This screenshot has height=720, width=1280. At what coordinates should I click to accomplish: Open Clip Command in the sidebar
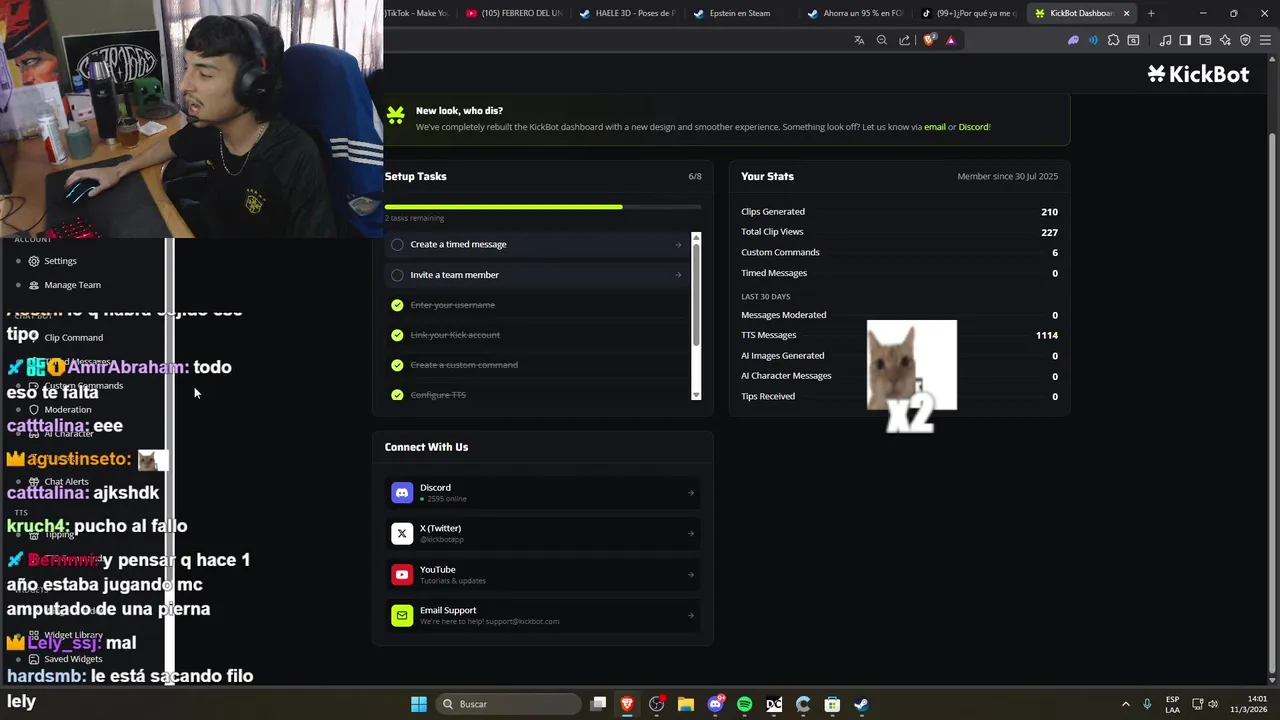pos(74,338)
